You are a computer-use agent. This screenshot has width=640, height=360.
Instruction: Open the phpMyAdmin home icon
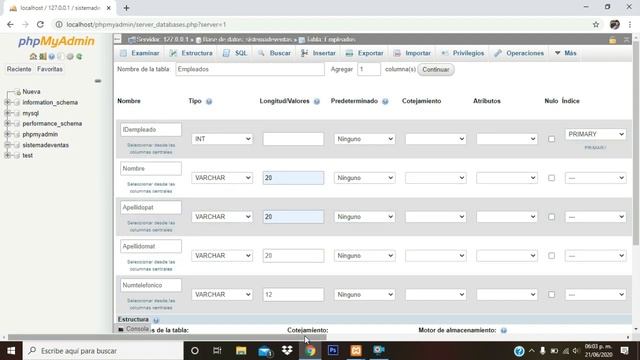coord(33,56)
